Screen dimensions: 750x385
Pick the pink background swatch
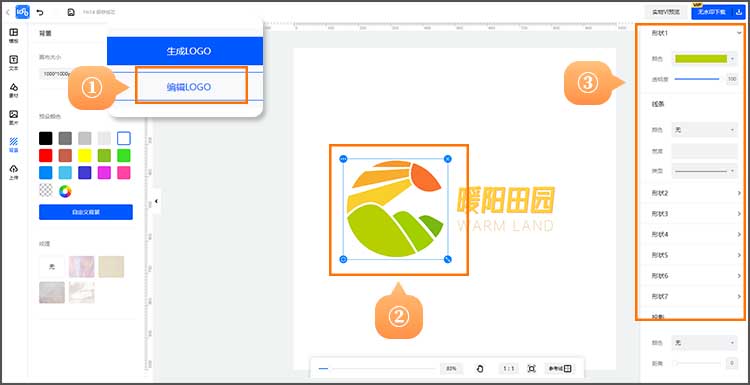click(x=124, y=173)
